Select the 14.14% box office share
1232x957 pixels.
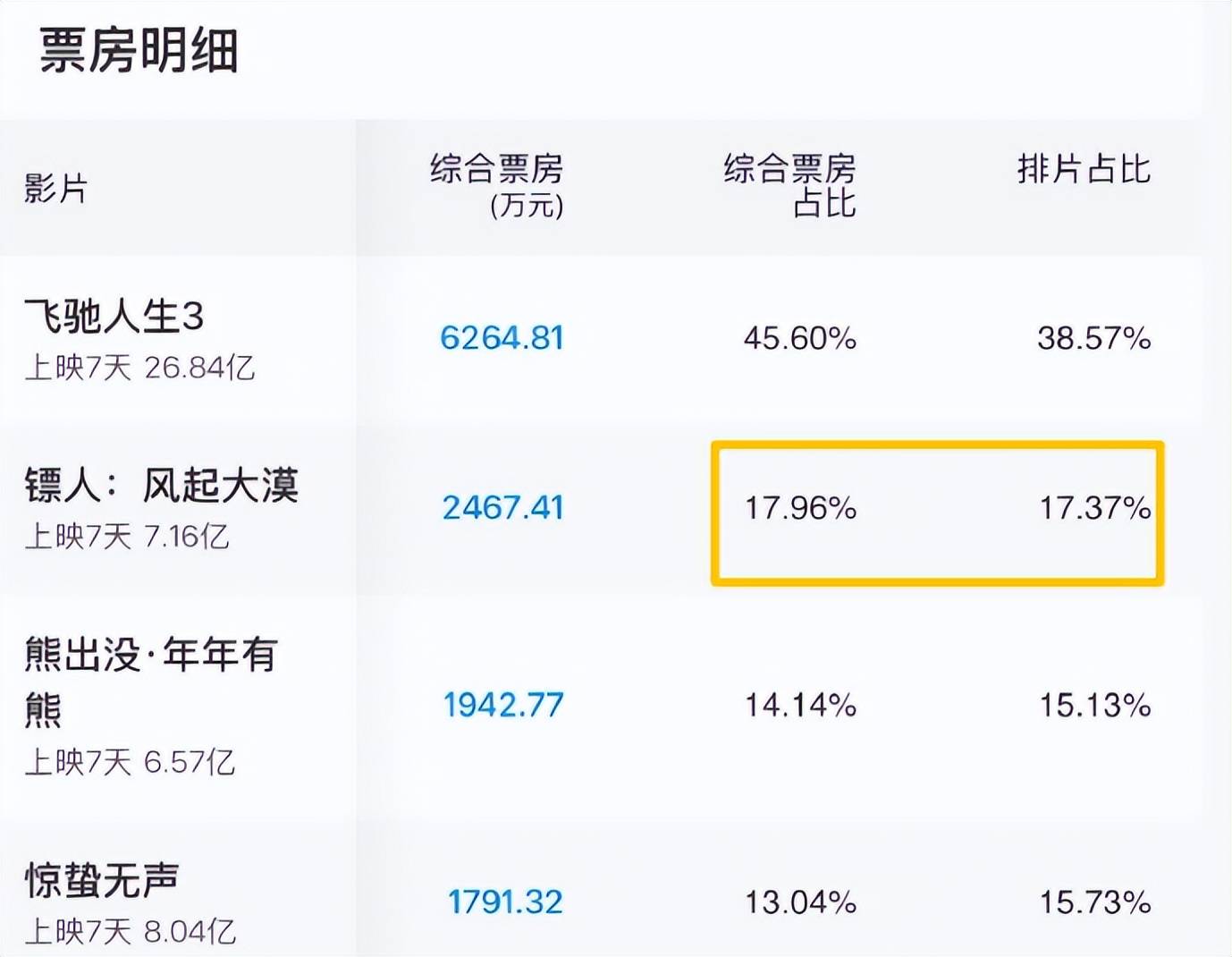click(x=801, y=706)
